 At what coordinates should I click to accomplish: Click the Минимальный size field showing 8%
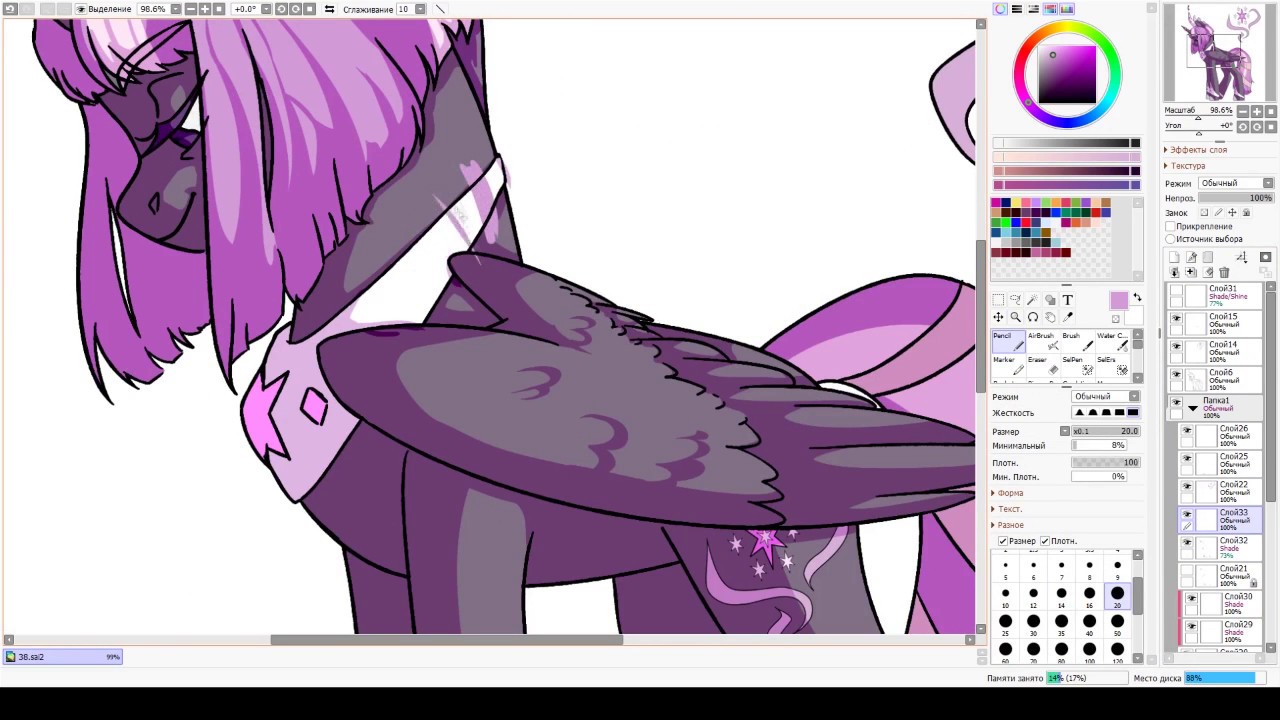point(1099,446)
